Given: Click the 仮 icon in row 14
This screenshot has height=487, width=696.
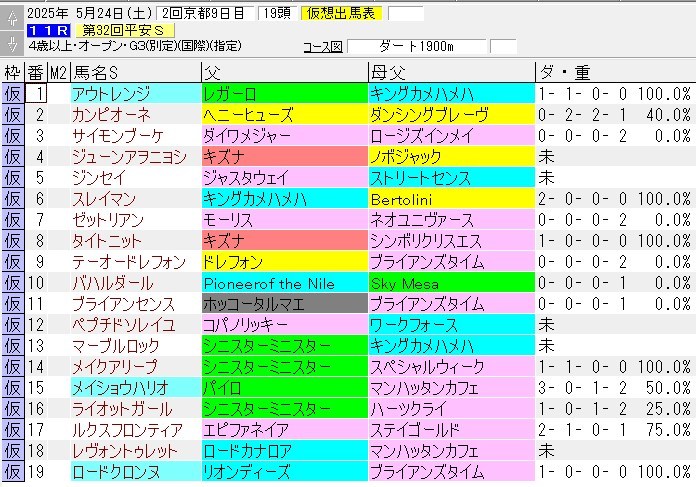Looking at the screenshot, I should pyautogui.click(x=13, y=367).
